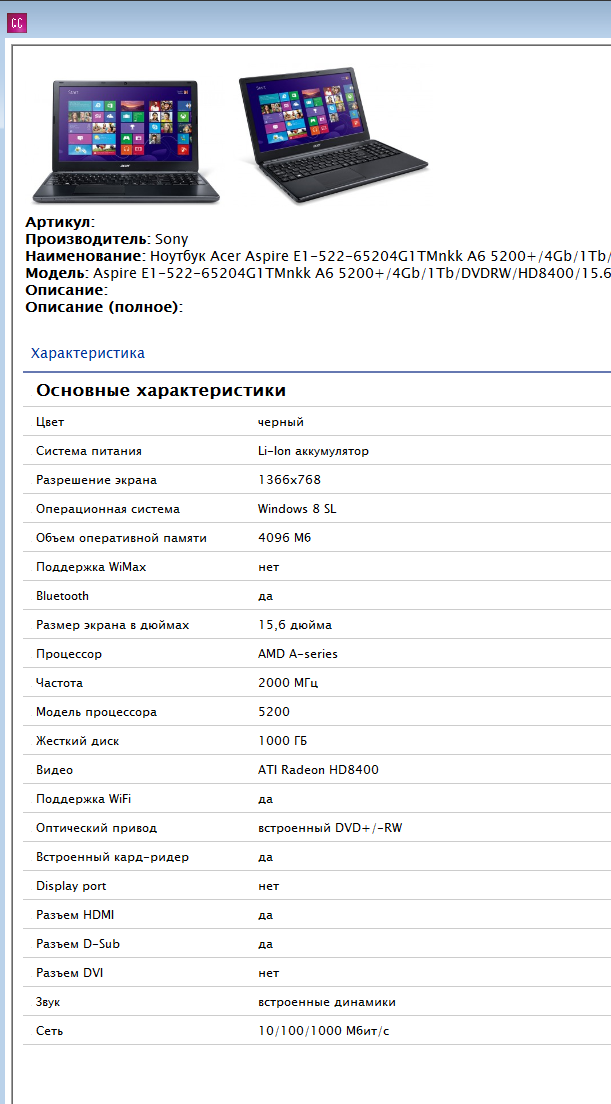Viewport: 611px width, 1104px height.
Task: Click the Модель Aspire E1-522 line
Action: pyautogui.click(x=318, y=273)
